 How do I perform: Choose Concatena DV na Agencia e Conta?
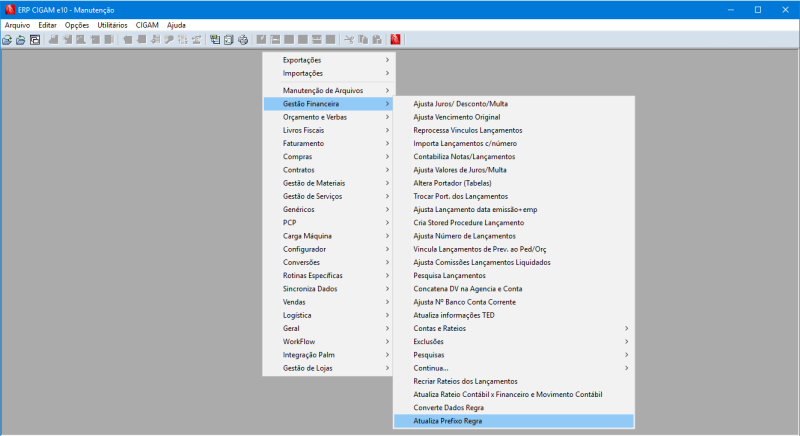(514, 289)
